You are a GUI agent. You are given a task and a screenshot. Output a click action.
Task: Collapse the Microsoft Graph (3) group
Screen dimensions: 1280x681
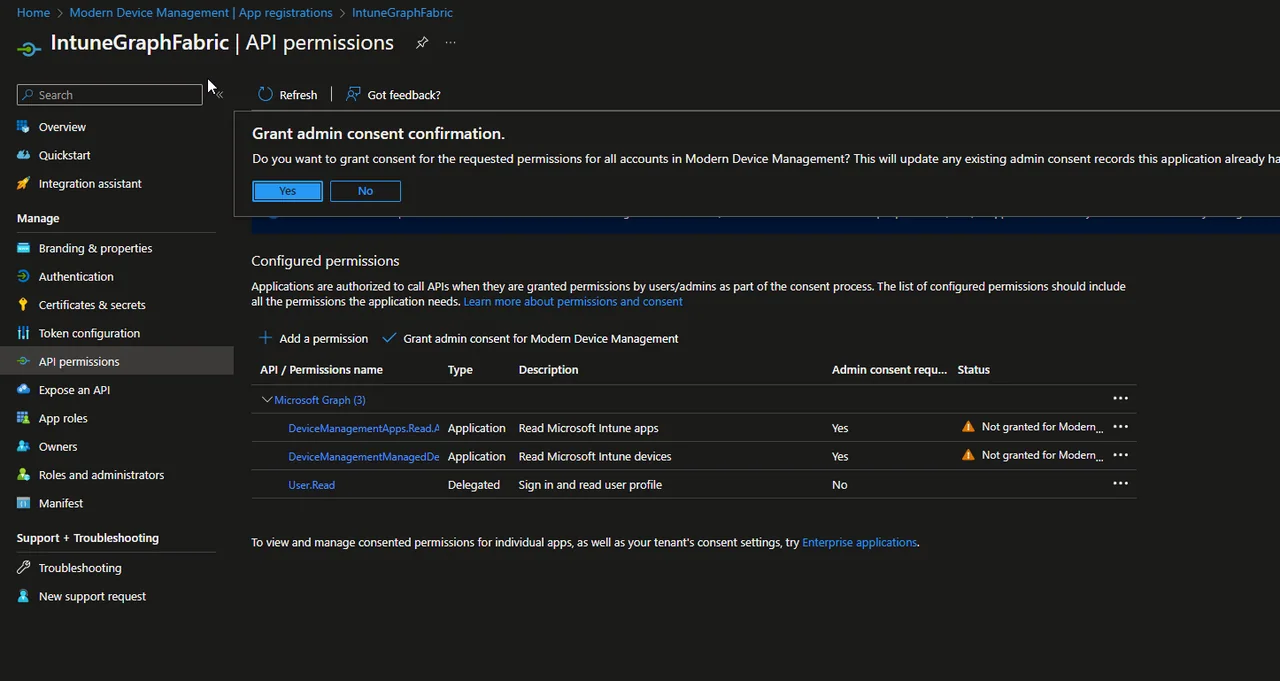tap(266, 399)
